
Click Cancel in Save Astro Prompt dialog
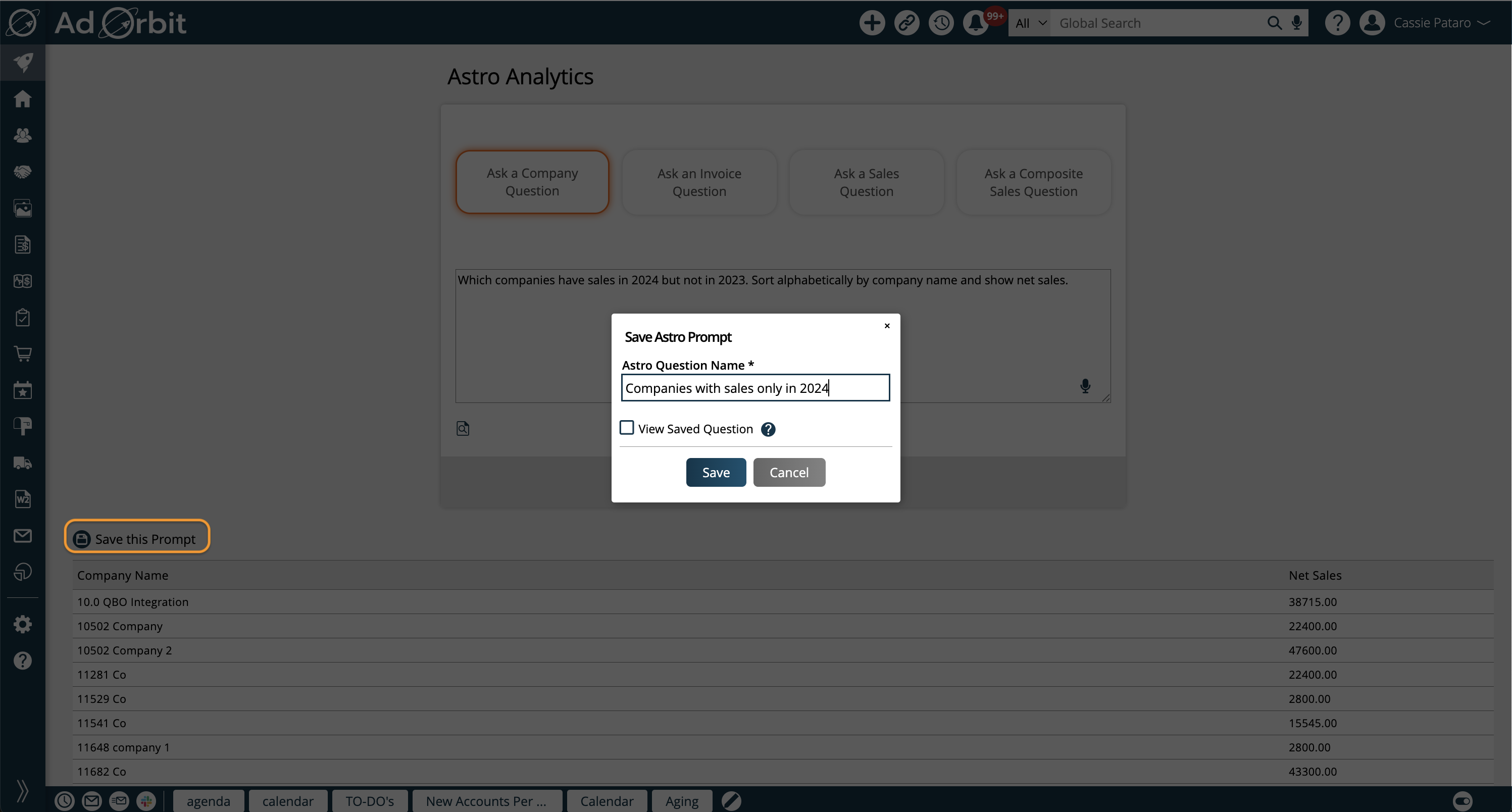click(789, 472)
